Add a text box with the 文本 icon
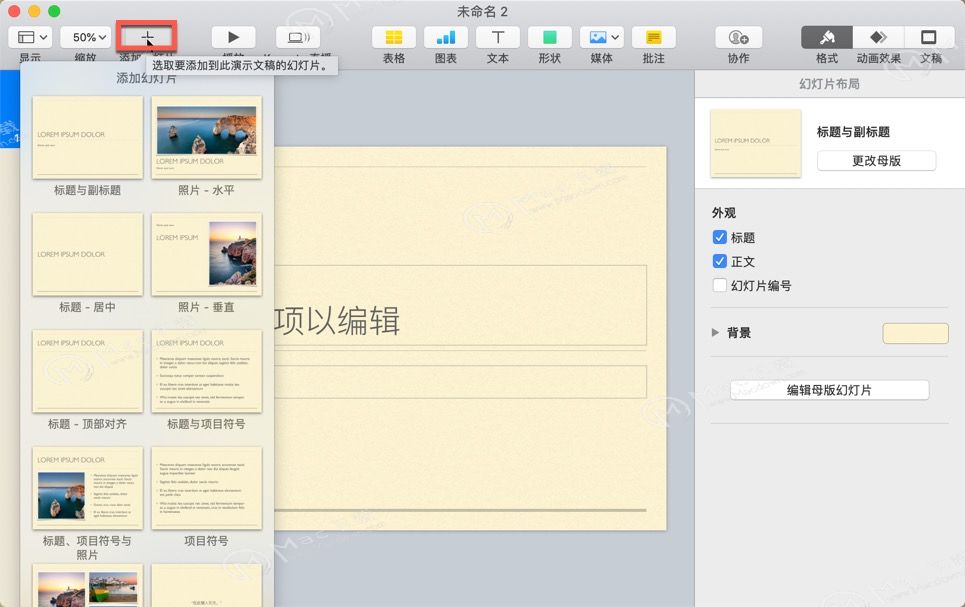This screenshot has width=965, height=607. [x=497, y=37]
